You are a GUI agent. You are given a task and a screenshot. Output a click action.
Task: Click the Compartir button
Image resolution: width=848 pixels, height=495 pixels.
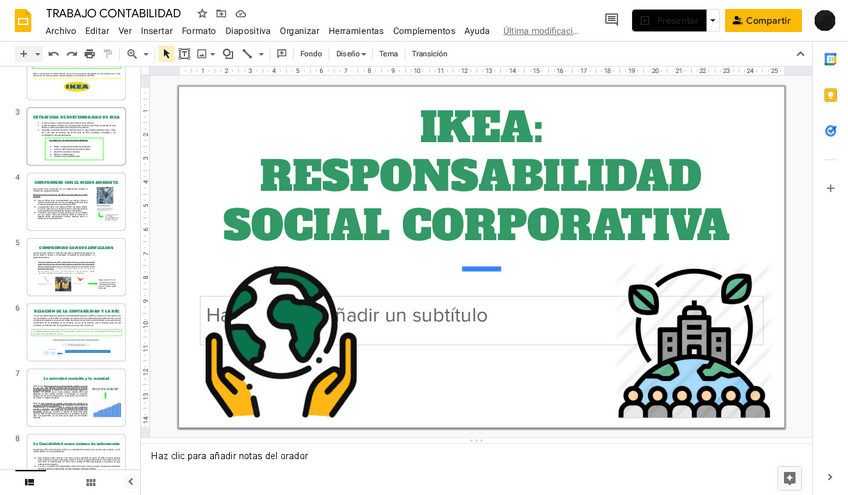[763, 20]
